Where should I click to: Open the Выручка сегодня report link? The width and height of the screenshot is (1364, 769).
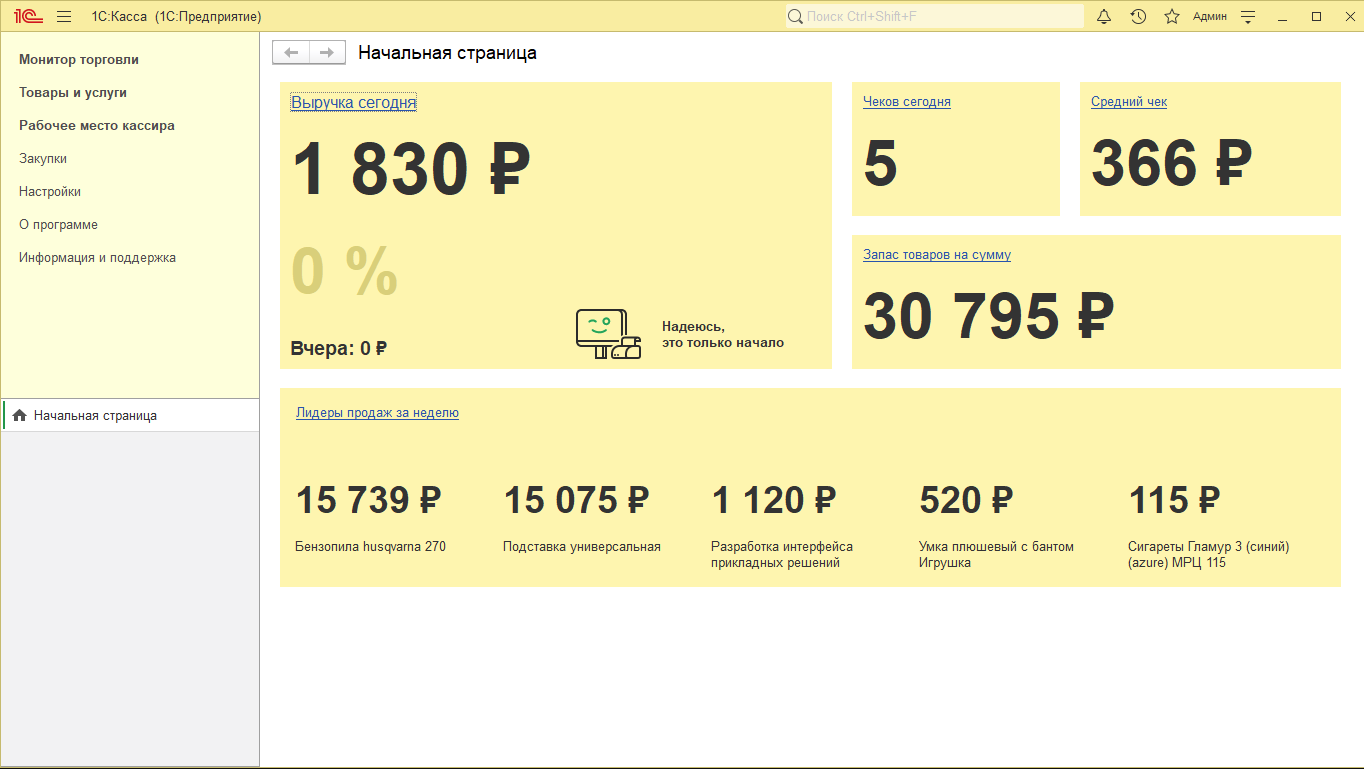click(x=353, y=101)
